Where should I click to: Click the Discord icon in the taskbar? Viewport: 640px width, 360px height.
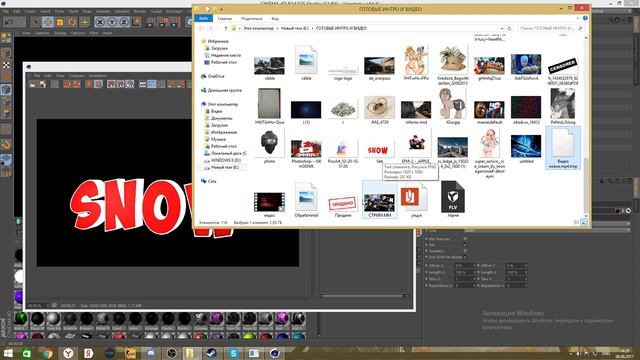[x=151, y=353]
